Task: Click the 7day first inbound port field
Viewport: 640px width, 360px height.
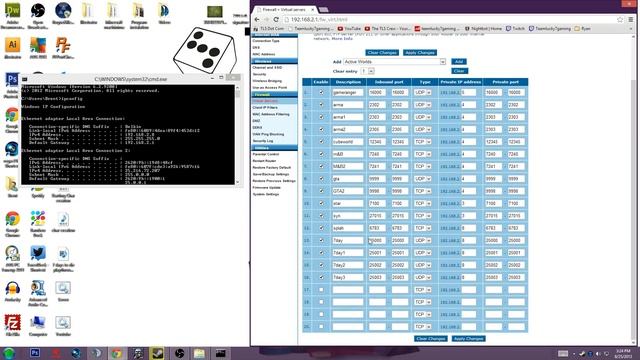Action: (377, 240)
